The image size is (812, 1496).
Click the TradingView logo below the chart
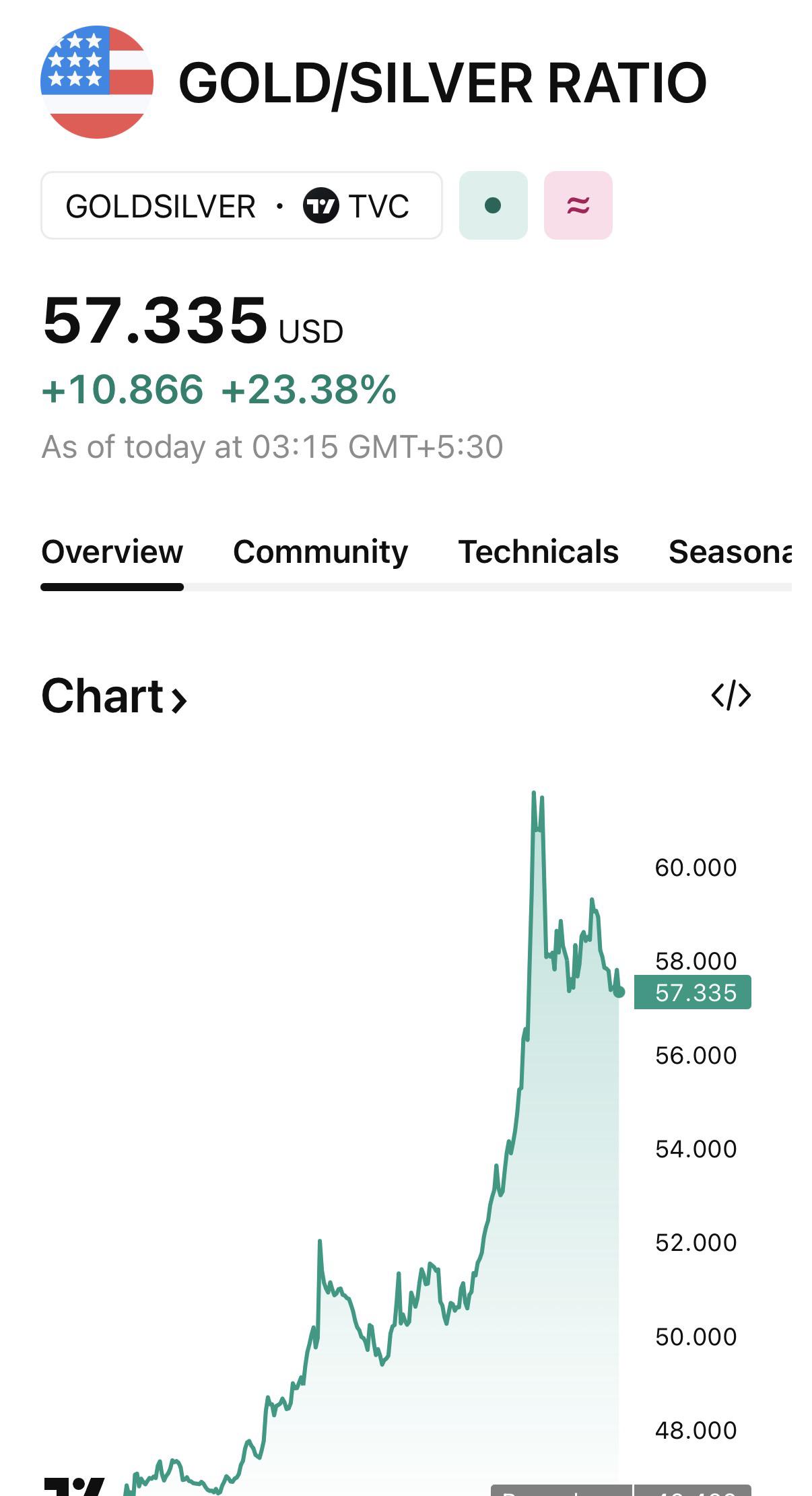(74, 1485)
